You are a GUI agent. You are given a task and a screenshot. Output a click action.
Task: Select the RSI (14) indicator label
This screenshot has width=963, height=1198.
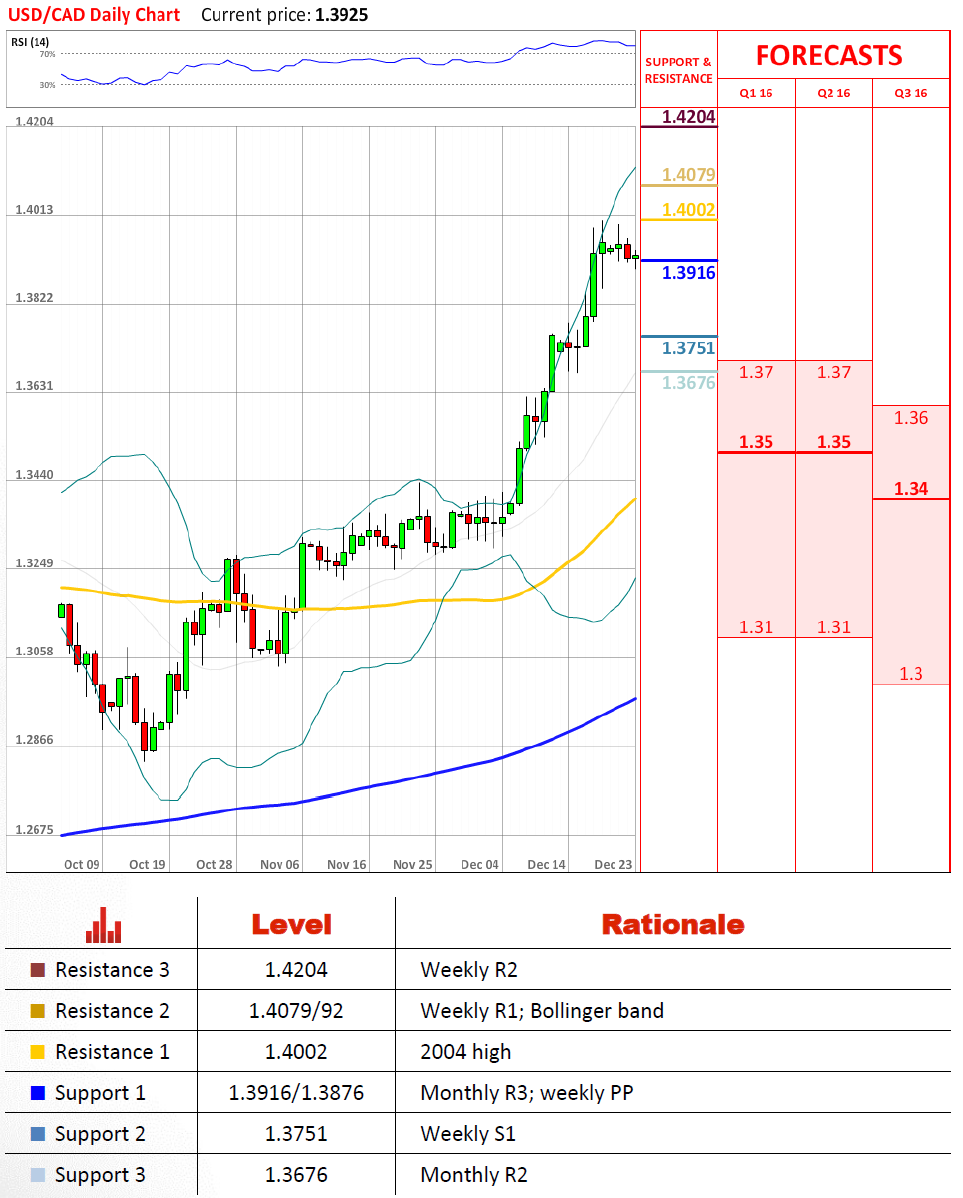[x=30, y=41]
